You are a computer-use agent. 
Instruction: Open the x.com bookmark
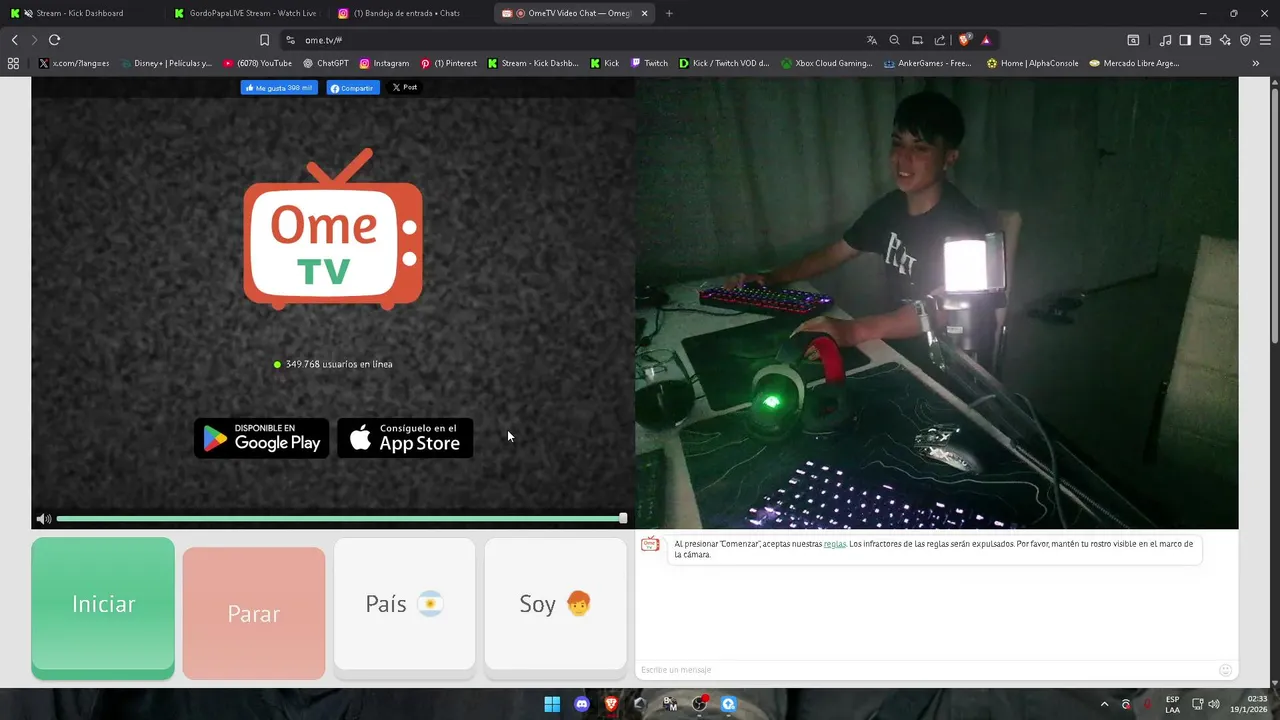coord(74,63)
